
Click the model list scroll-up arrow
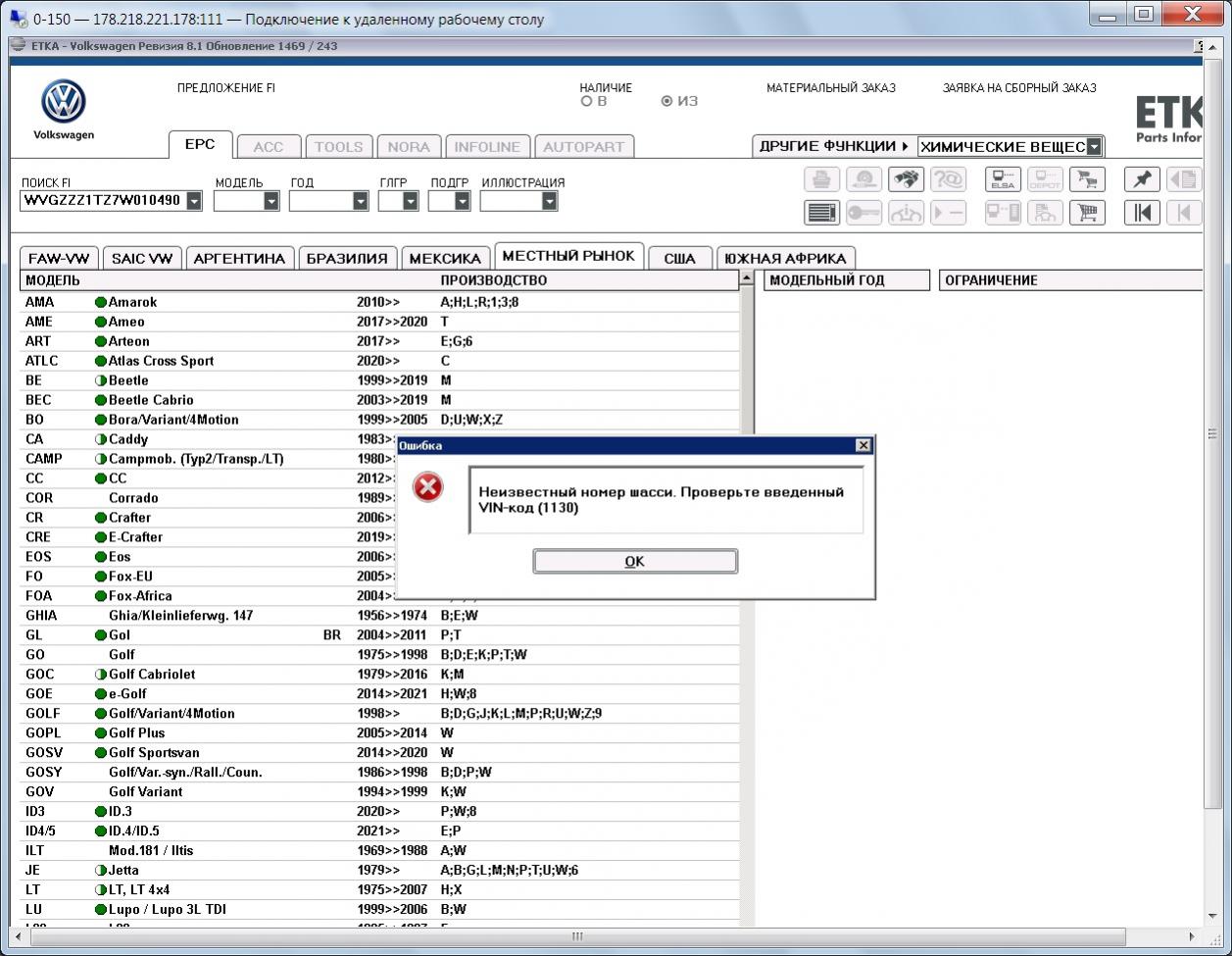(747, 279)
